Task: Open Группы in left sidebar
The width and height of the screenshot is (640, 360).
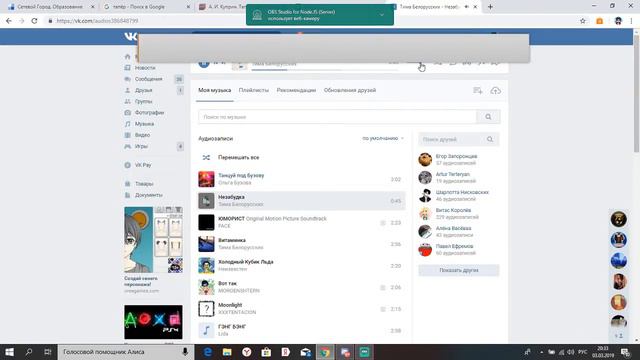Action: [143, 101]
